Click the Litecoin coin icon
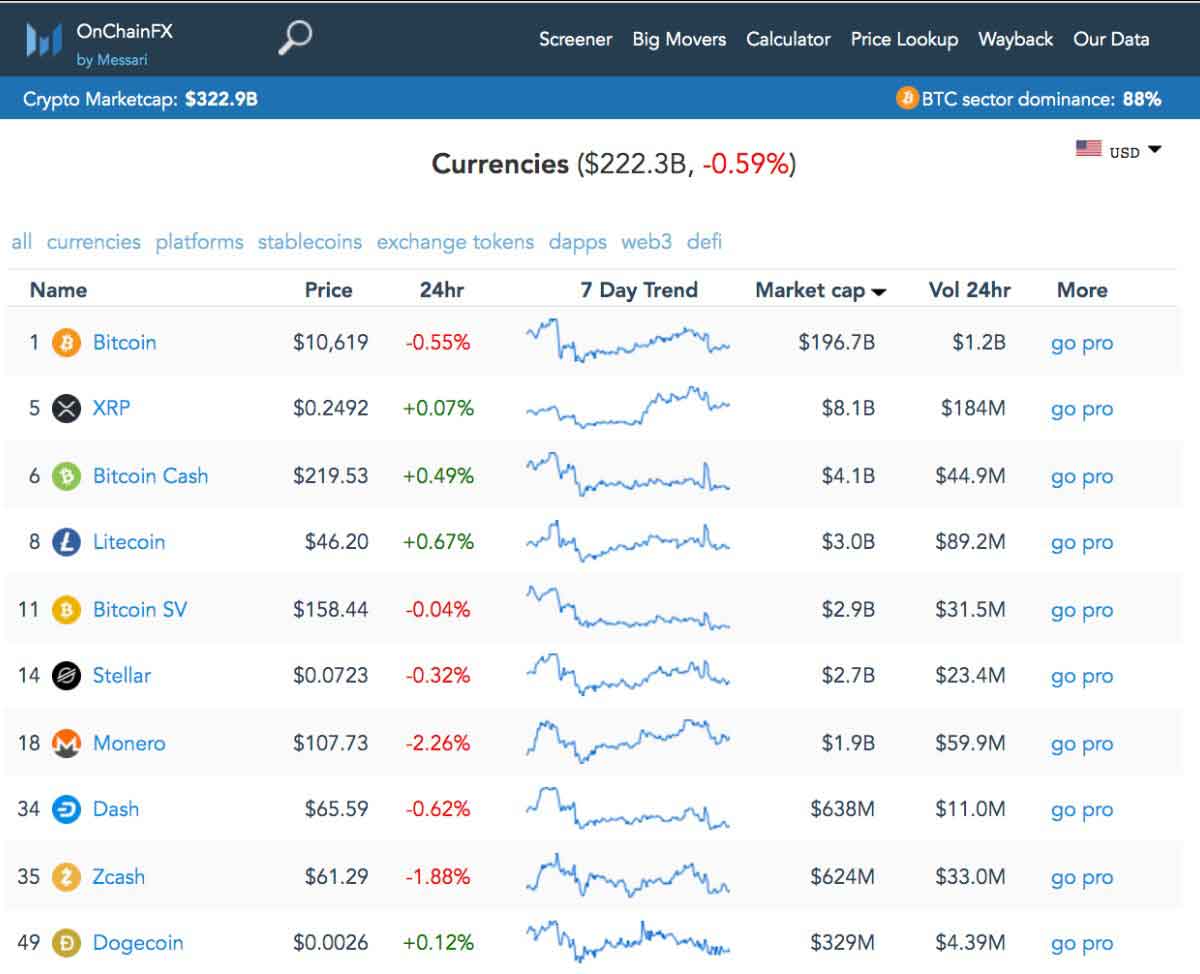Image resolution: width=1200 pixels, height=974 pixels. [66, 542]
